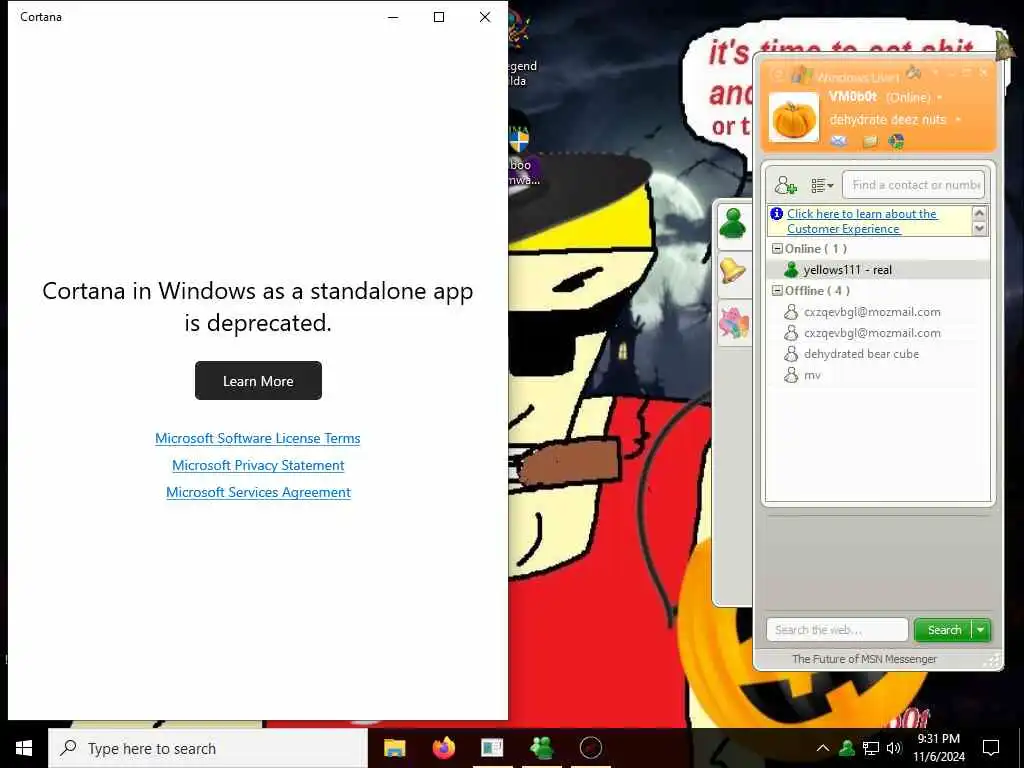Collapse the Offline (4) contact group
1024x768 pixels.
point(777,291)
